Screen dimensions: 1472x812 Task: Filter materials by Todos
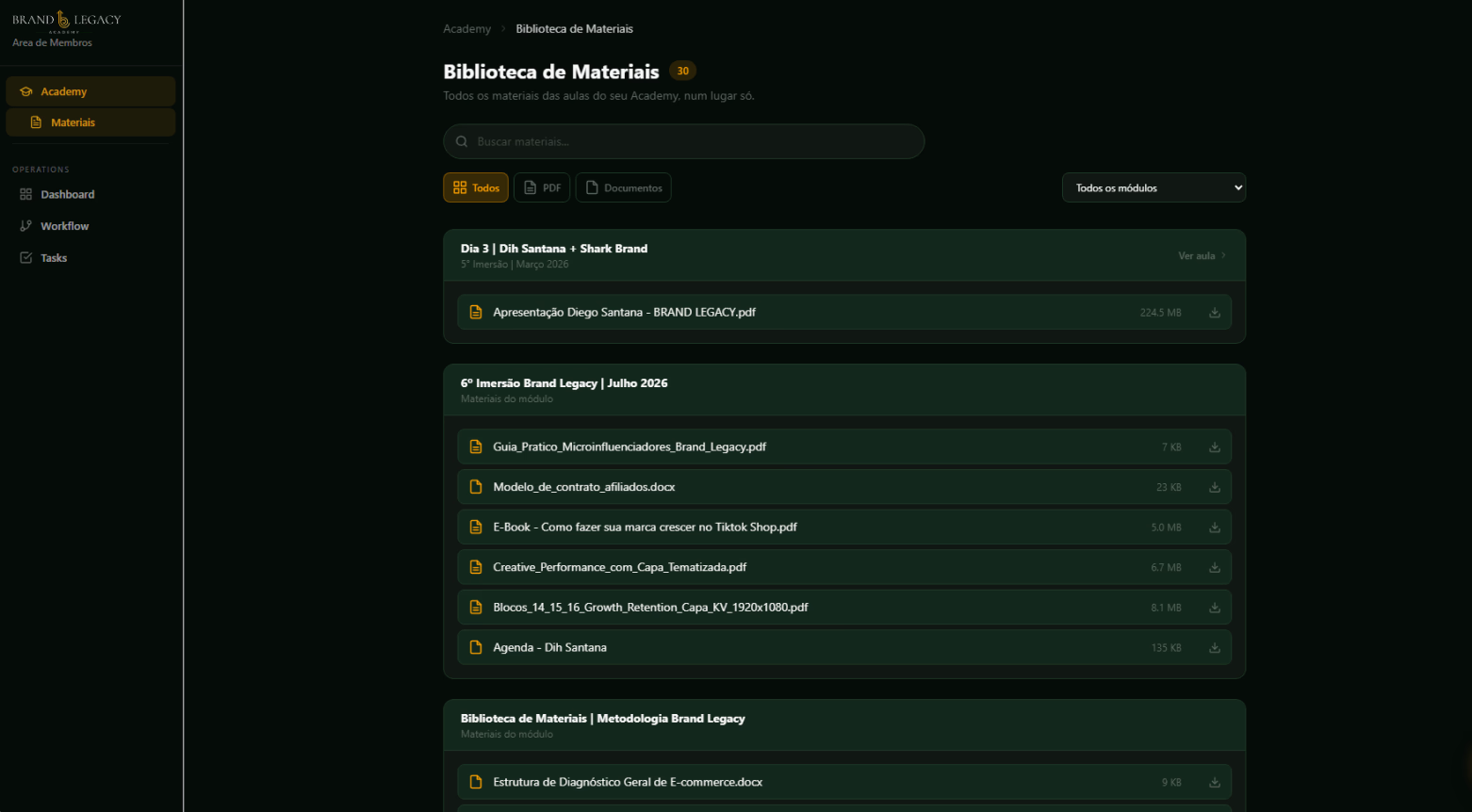tap(476, 187)
